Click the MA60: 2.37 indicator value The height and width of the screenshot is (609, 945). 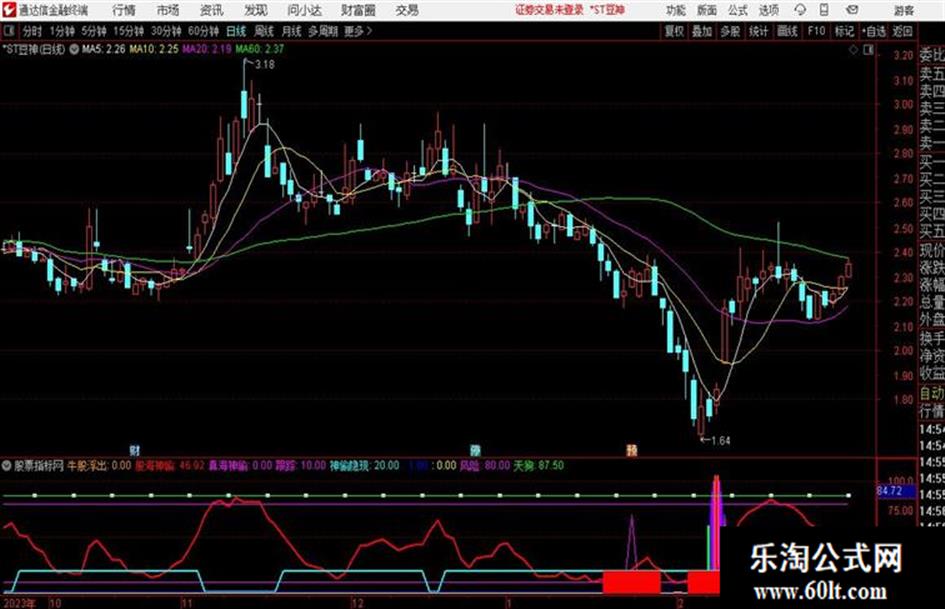pos(260,49)
